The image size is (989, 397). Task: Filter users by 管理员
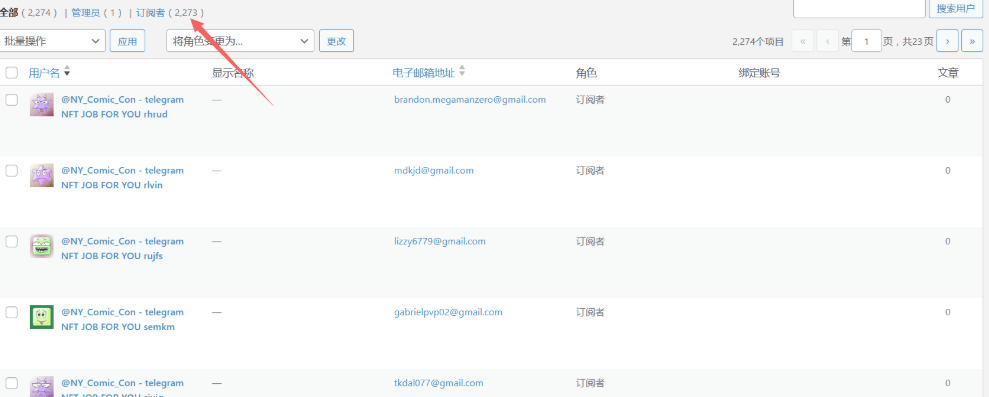86,13
